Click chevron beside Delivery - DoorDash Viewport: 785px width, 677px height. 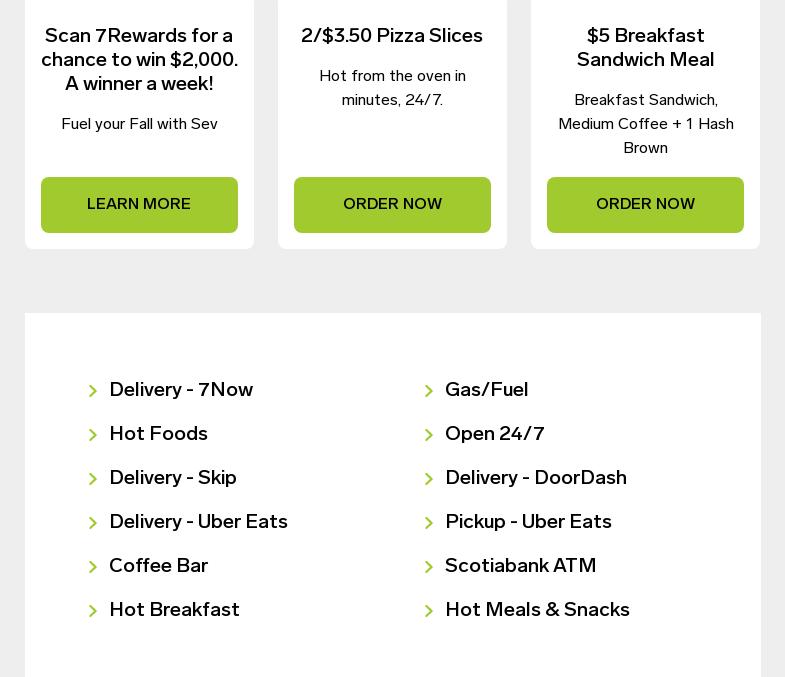(x=429, y=479)
